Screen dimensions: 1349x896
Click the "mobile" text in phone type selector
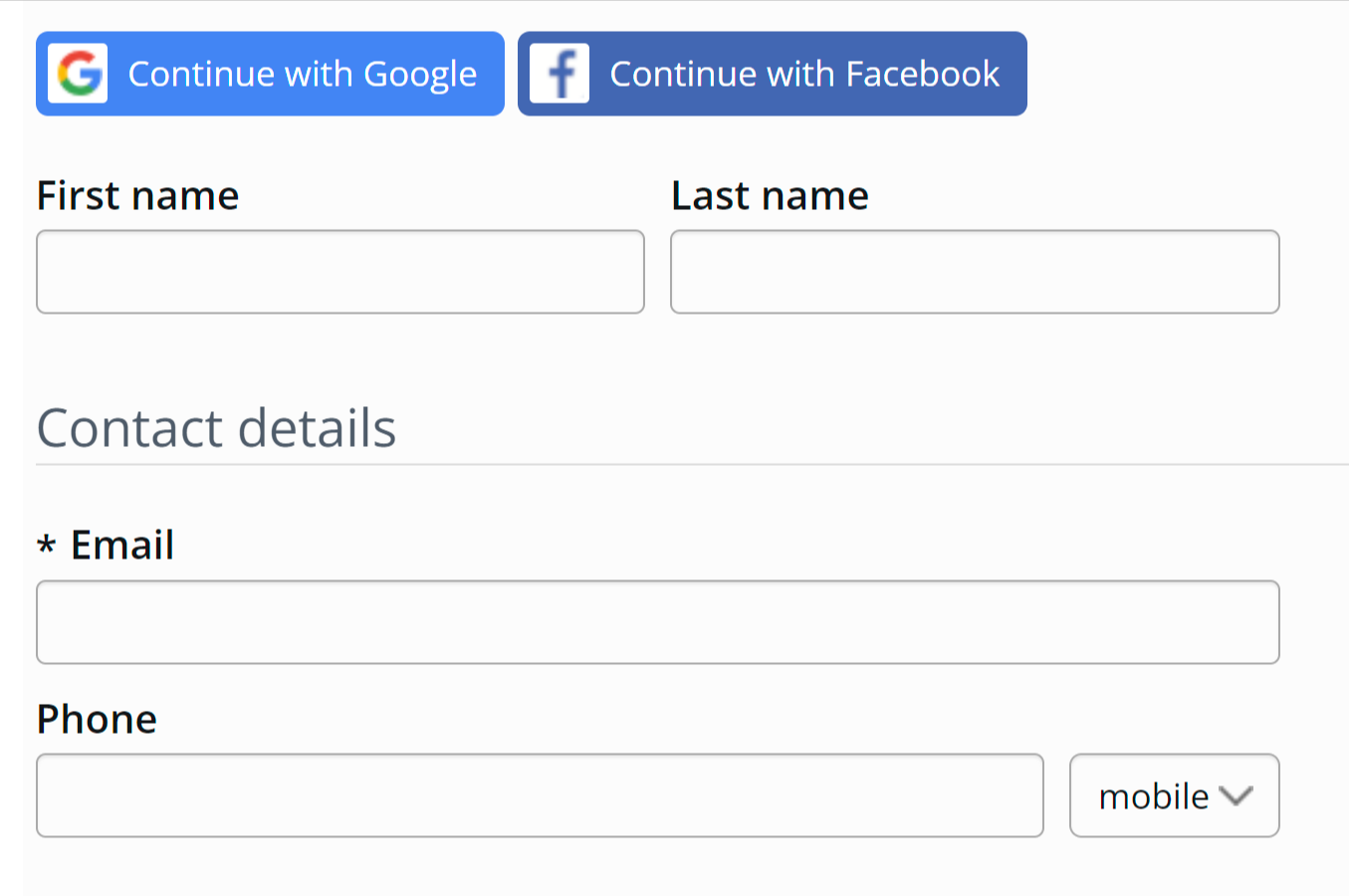pos(1153,796)
